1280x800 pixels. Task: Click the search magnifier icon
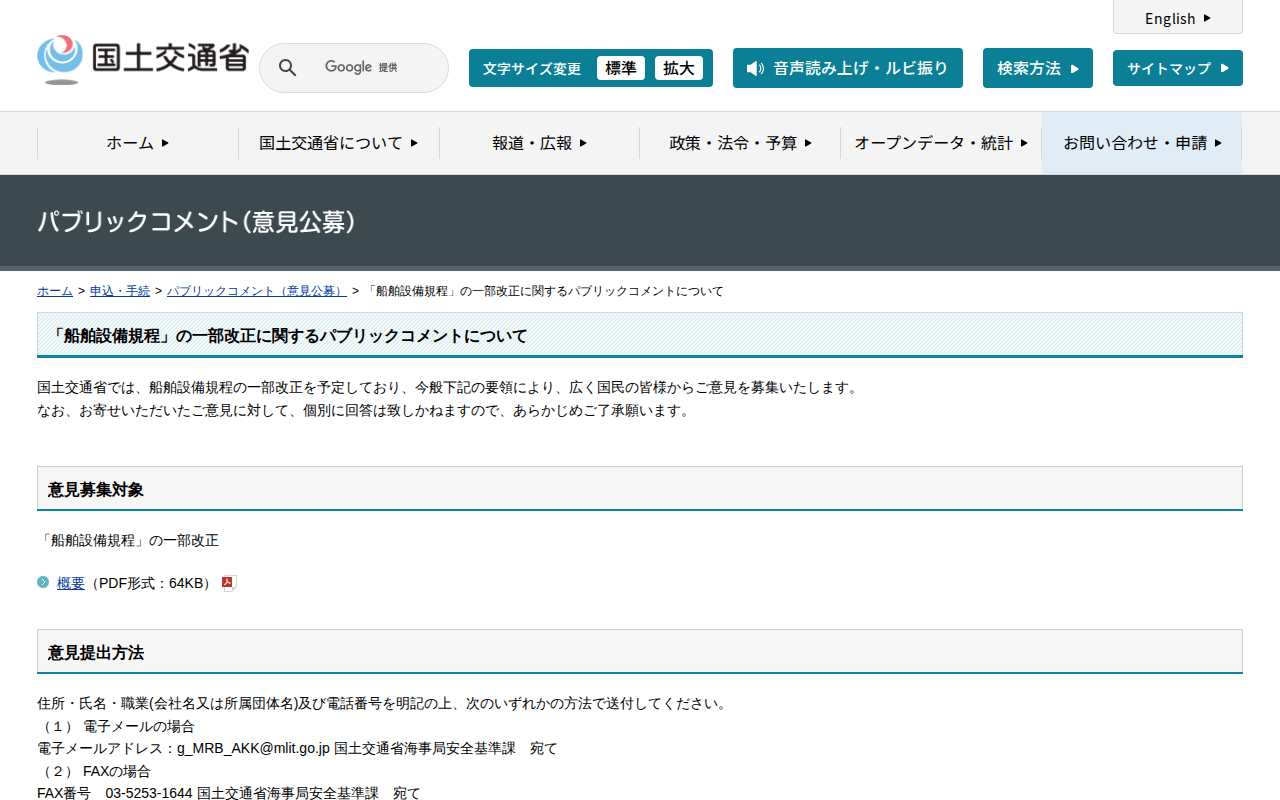(x=287, y=68)
